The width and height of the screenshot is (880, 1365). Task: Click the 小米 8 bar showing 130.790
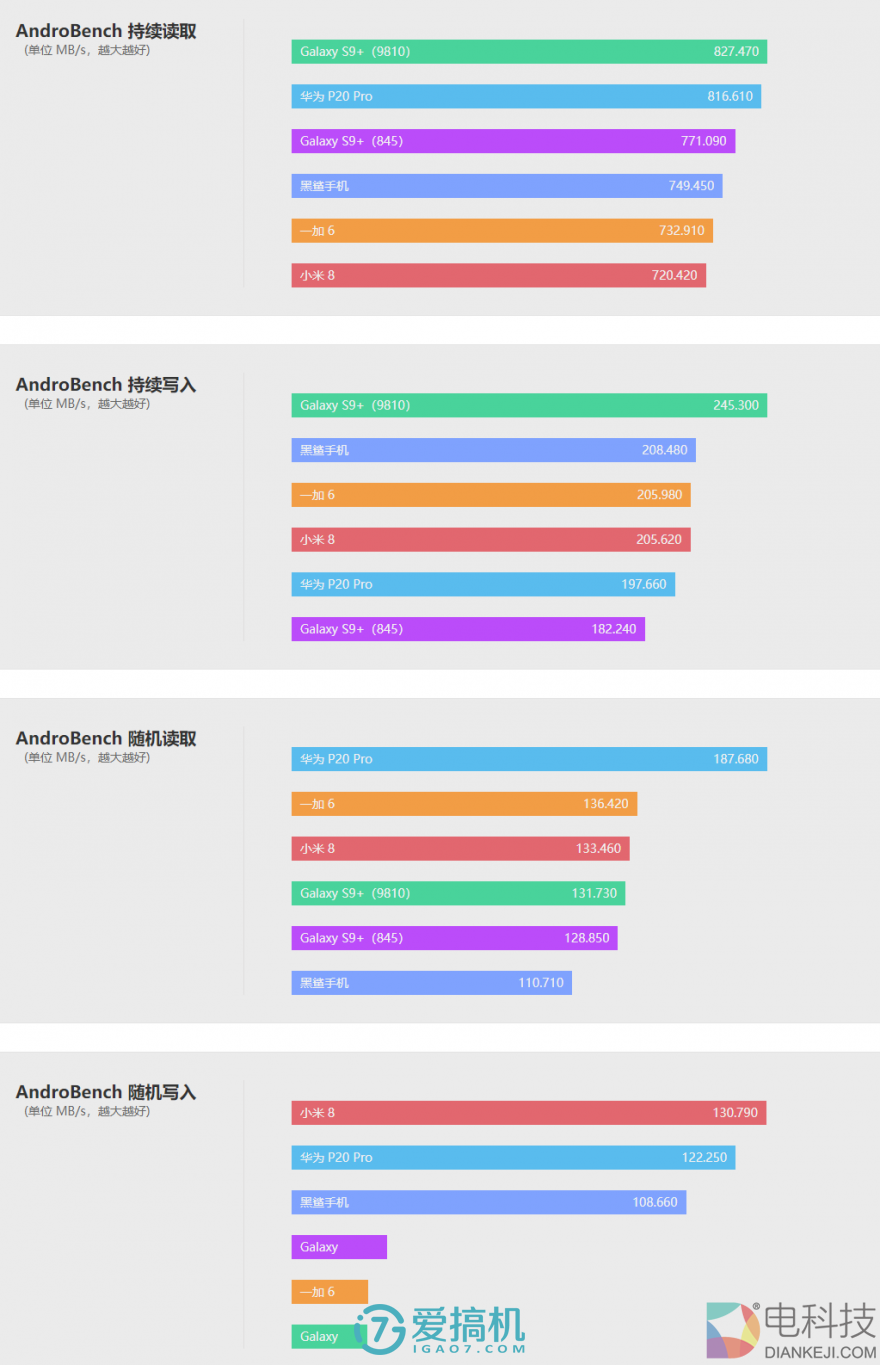(529, 1113)
